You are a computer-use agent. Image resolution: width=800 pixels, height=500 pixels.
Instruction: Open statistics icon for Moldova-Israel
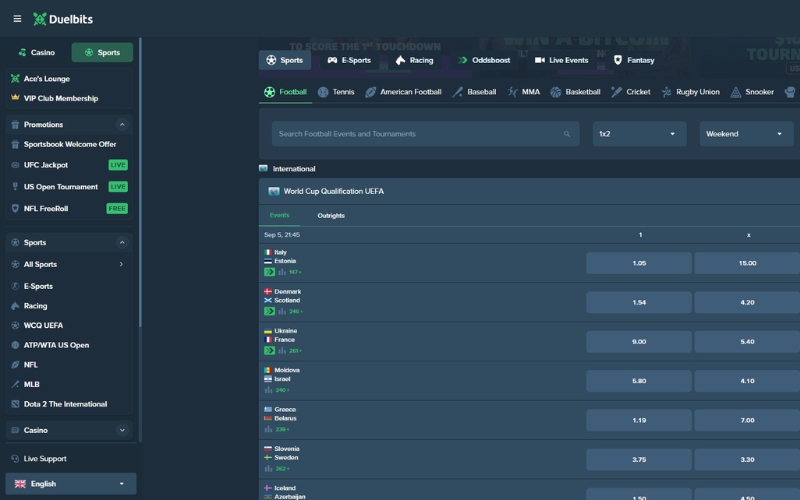pyautogui.click(x=268, y=390)
